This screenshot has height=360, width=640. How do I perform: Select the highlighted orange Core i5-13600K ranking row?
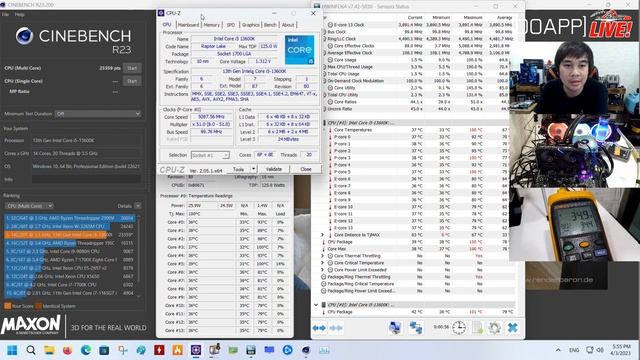(x=69, y=235)
